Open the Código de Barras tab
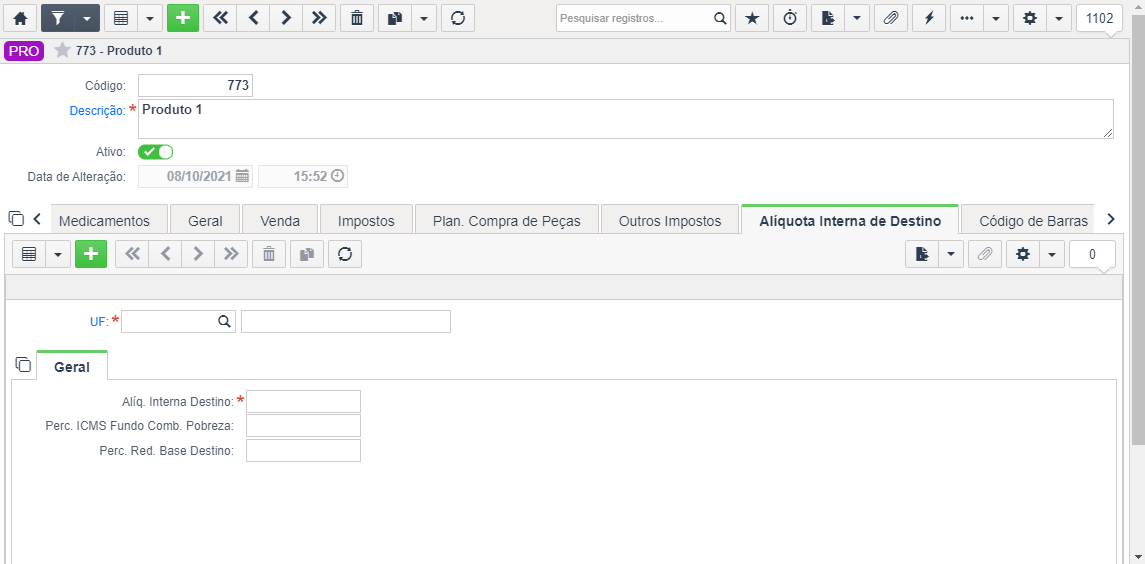This screenshot has width=1145, height=564. 1033,221
